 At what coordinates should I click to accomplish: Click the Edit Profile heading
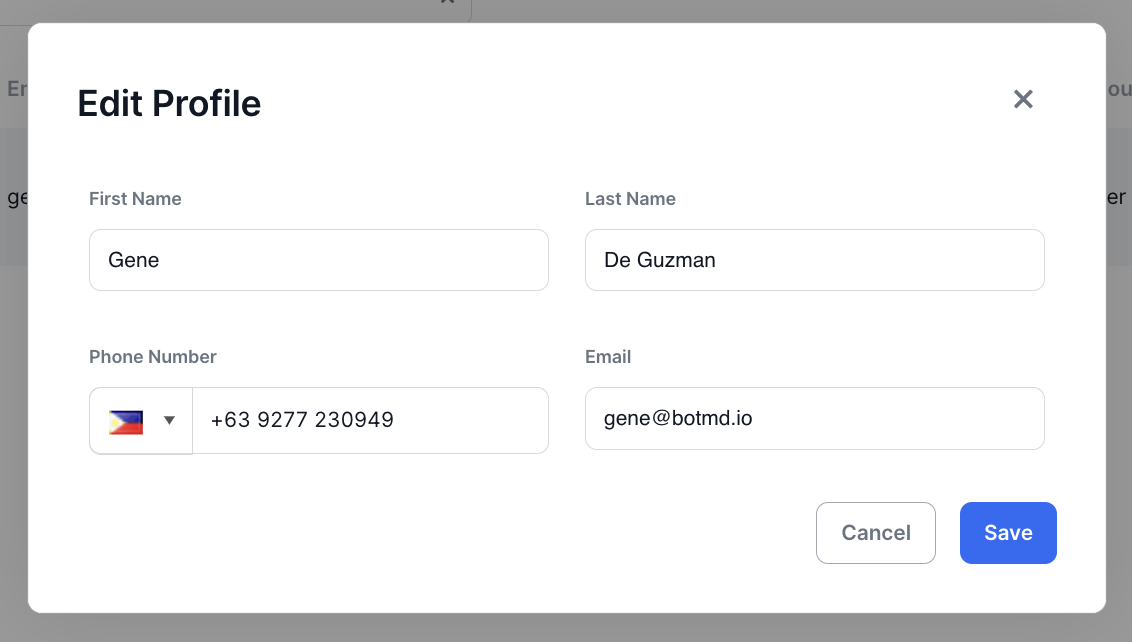pos(169,104)
